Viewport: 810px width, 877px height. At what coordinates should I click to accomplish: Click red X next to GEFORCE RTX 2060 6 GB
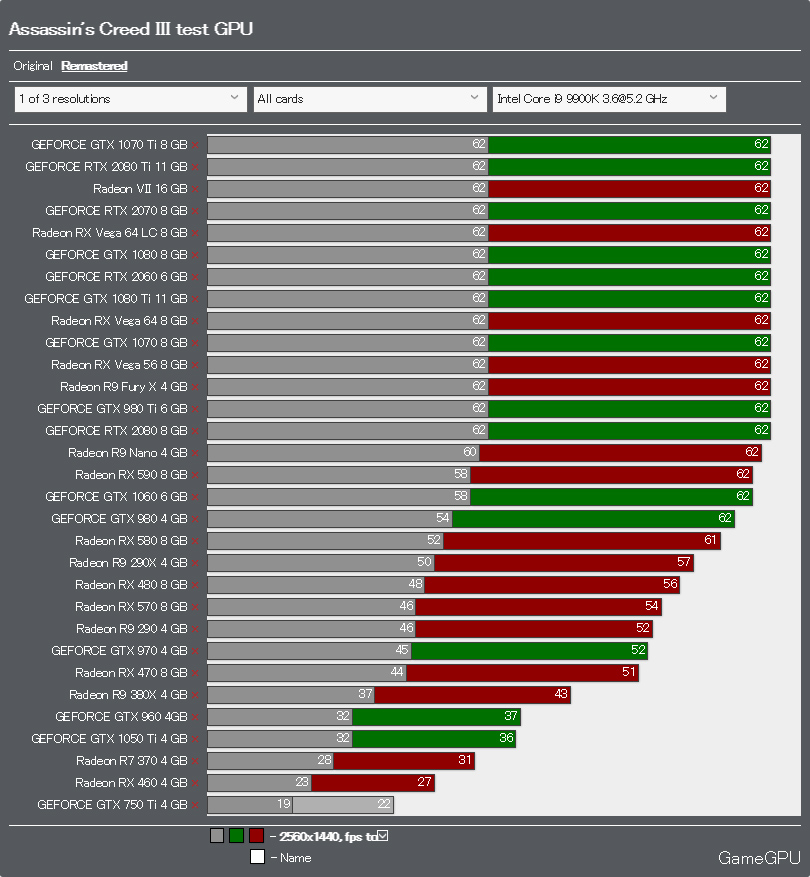[x=195, y=277]
